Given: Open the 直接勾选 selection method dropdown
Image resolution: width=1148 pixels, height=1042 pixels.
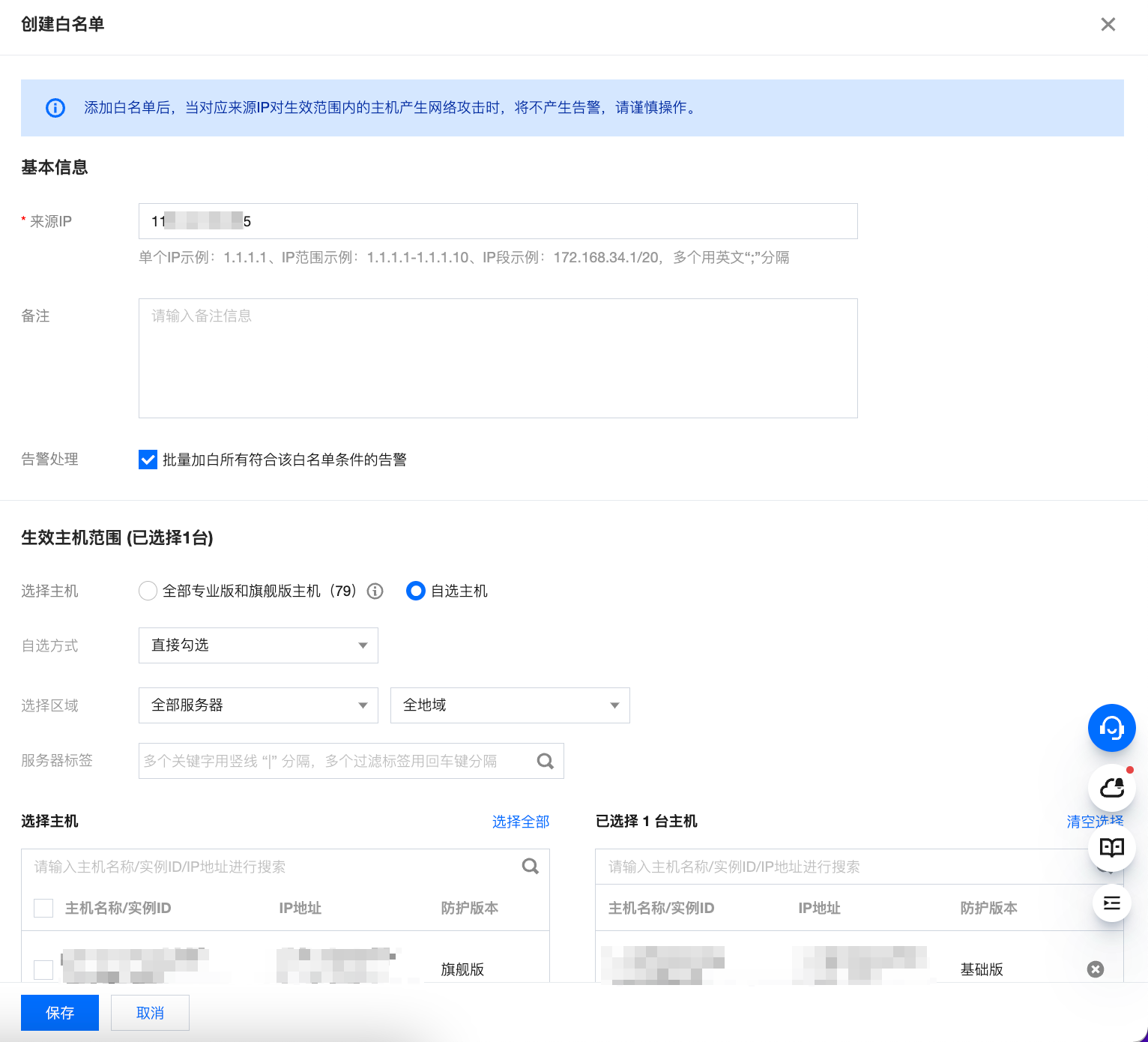Looking at the screenshot, I should point(259,645).
